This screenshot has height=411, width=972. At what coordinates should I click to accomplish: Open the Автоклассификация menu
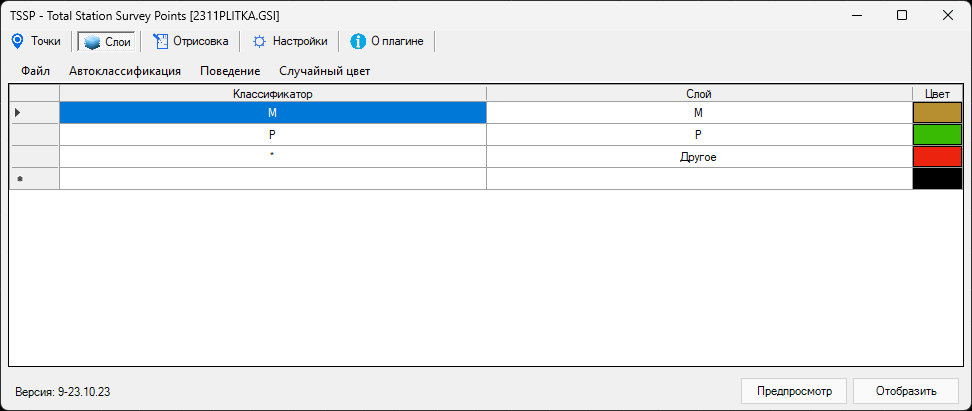tap(124, 71)
